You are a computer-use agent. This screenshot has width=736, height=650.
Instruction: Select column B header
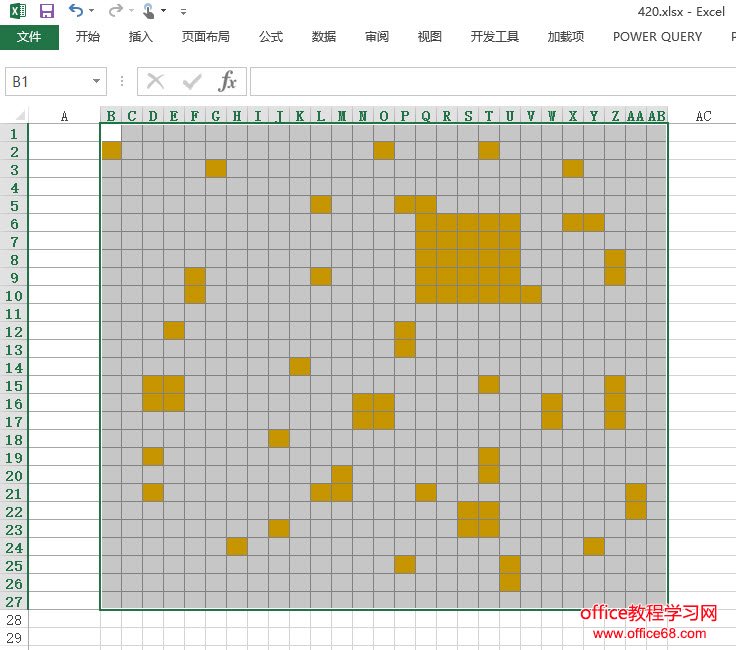(x=111, y=116)
